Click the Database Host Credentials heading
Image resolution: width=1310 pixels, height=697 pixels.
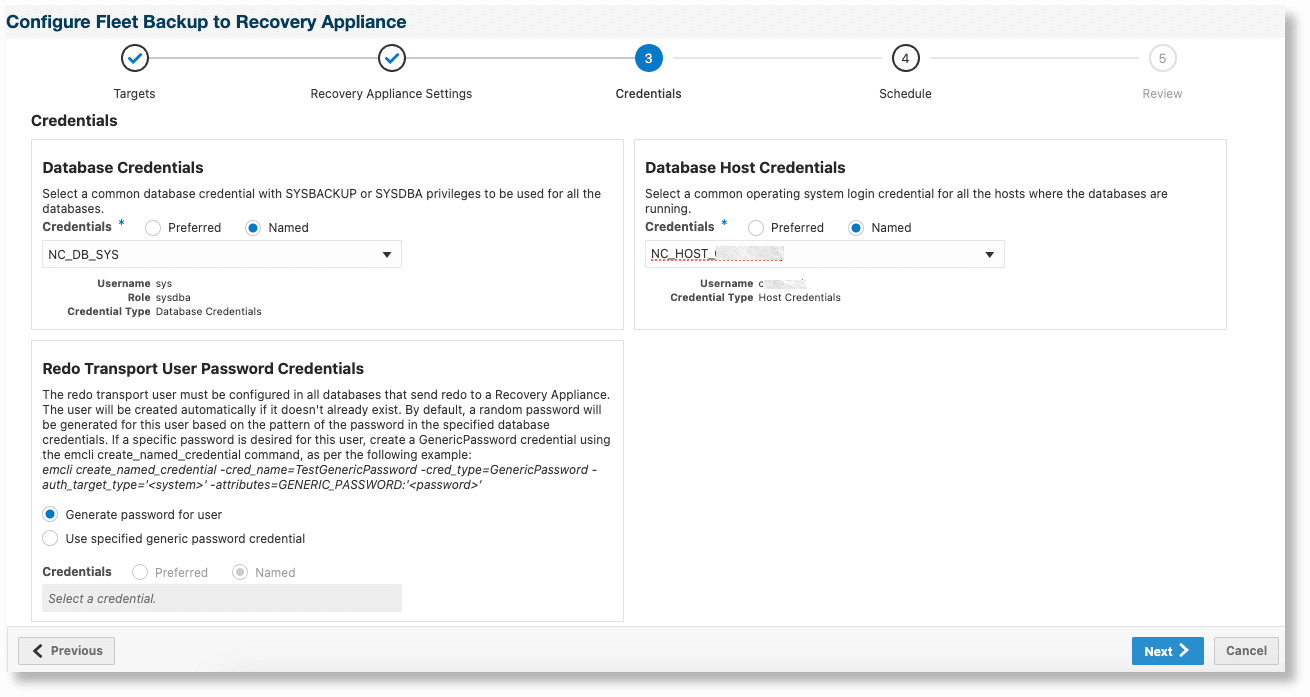pyautogui.click(x=745, y=168)
